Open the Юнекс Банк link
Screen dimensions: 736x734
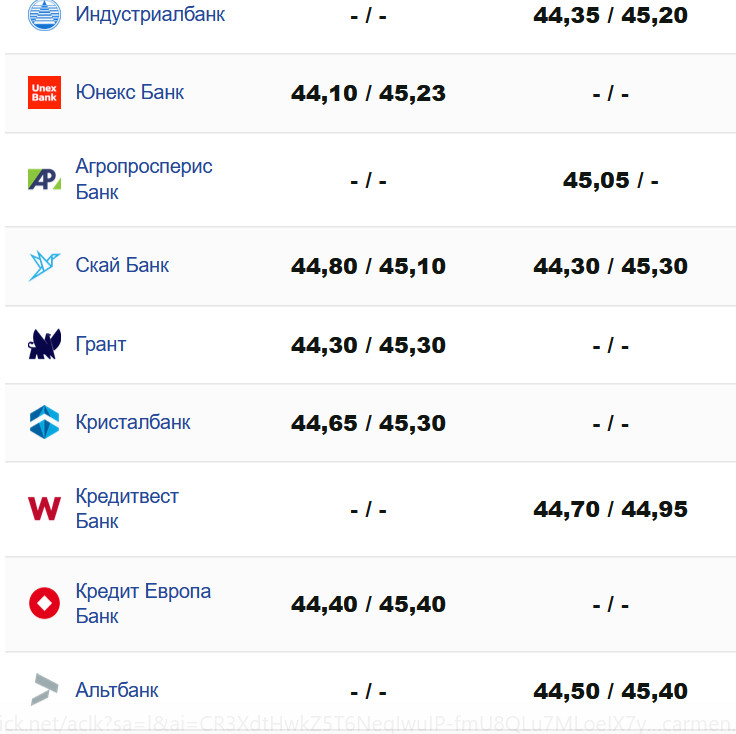(130, 93)
